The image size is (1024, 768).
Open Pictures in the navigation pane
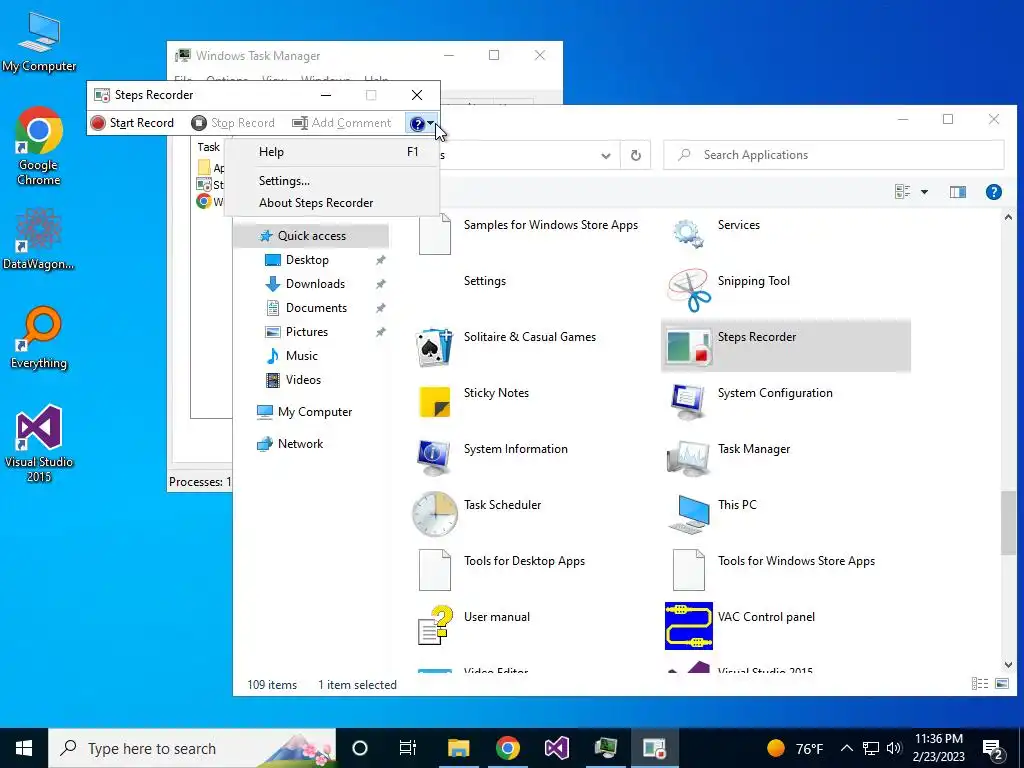click(306, 332)
